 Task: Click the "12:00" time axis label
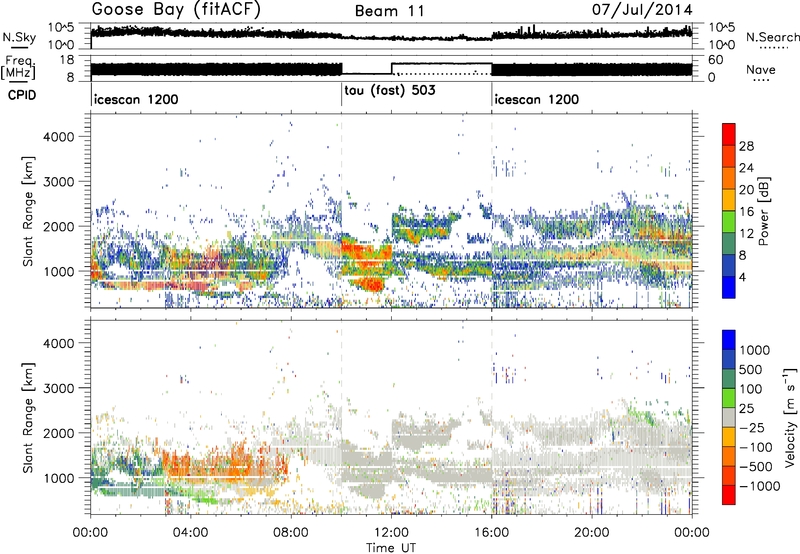[391, 533]
